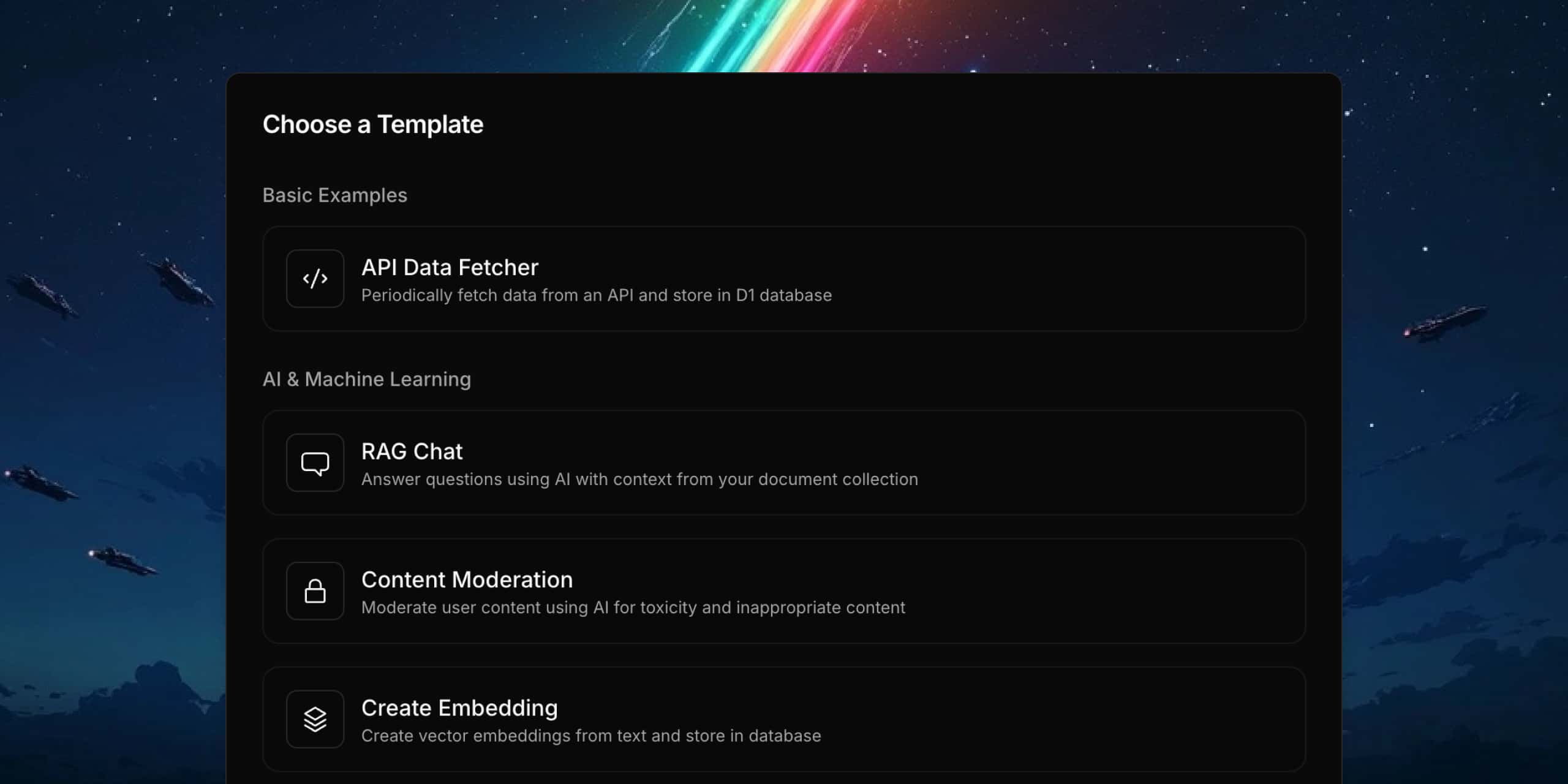The width and height of the screenshot is (1568, 784).
Task: Click empty right area of RAG Chat card
Action: [x=1133, y=463]
